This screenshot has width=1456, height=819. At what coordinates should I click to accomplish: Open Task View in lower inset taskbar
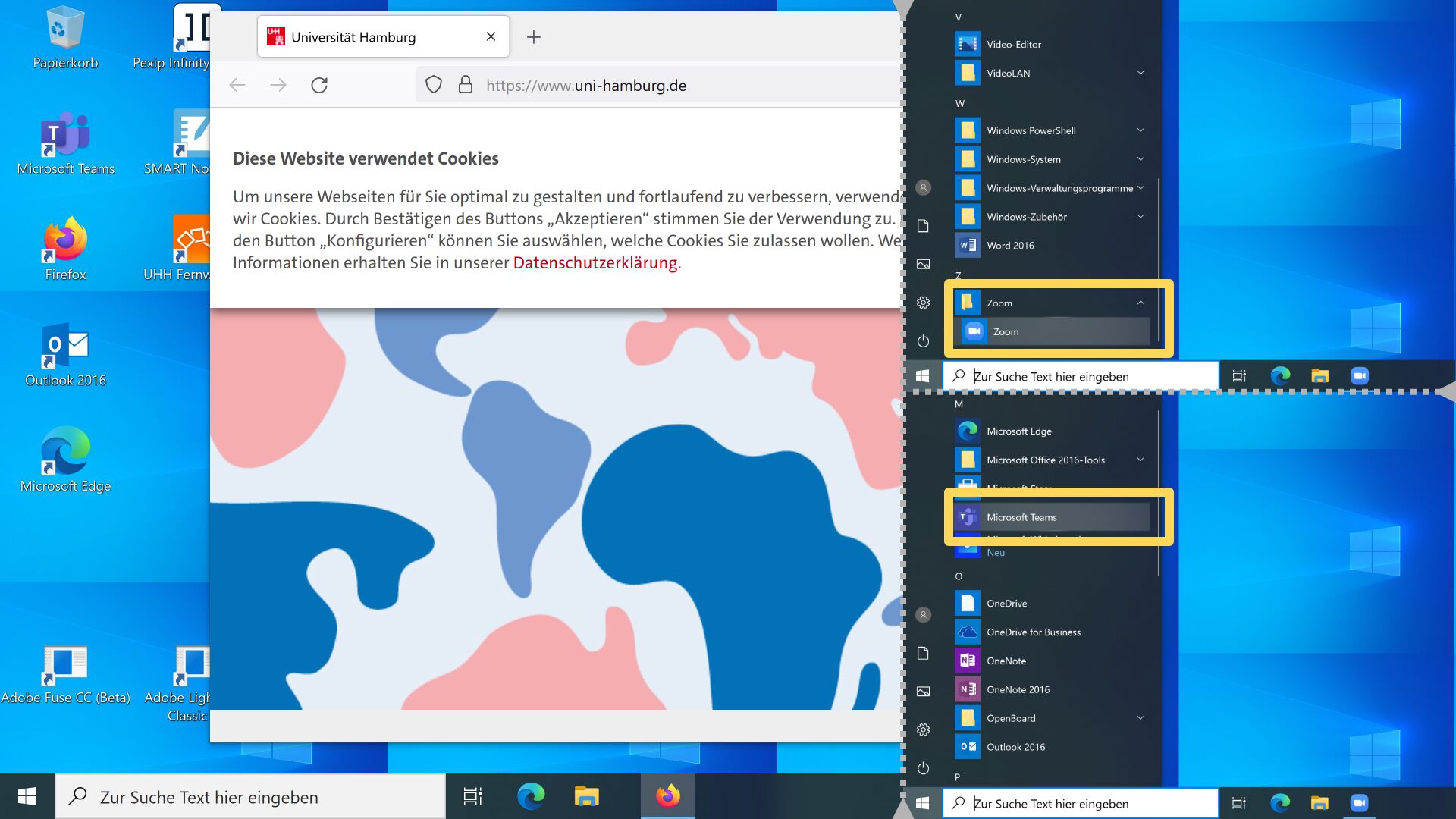tap(1239, 803)
